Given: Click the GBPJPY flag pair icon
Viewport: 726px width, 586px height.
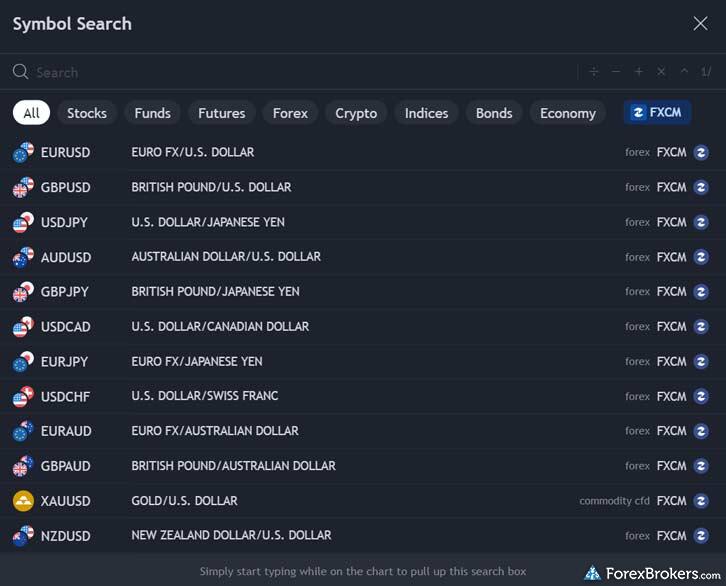Looking at the screenshot, I should pos(23,292).
